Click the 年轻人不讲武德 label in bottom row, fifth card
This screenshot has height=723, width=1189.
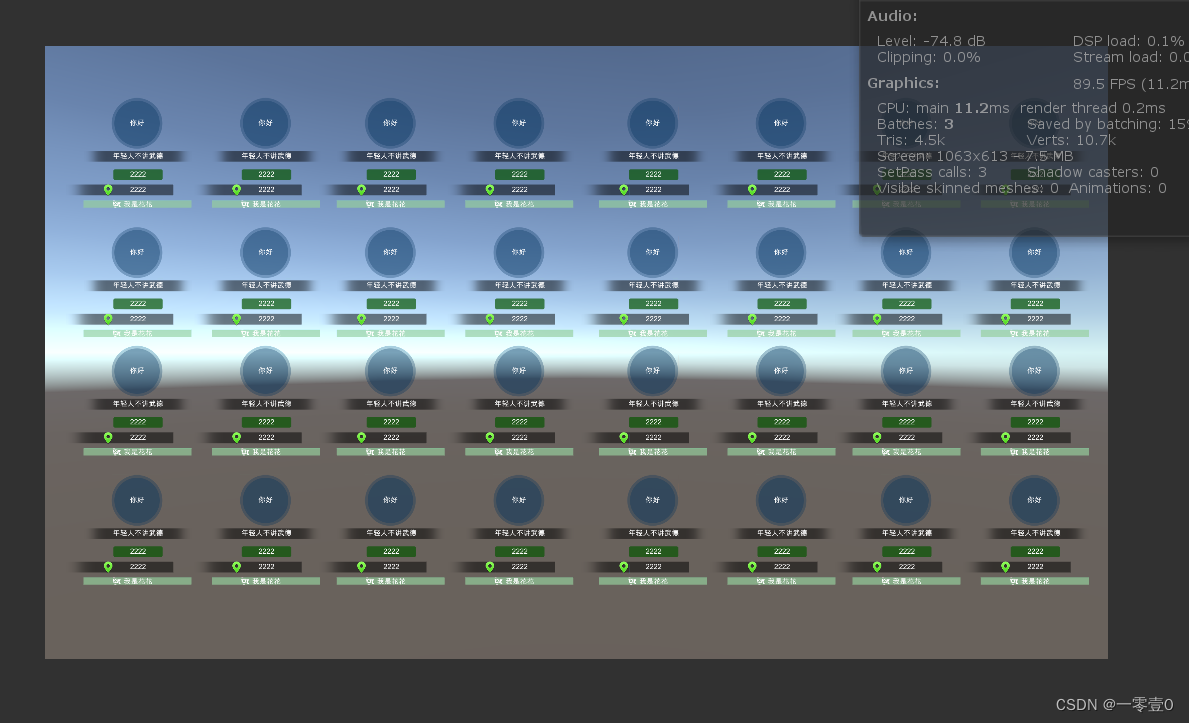[x=653, y=533]
